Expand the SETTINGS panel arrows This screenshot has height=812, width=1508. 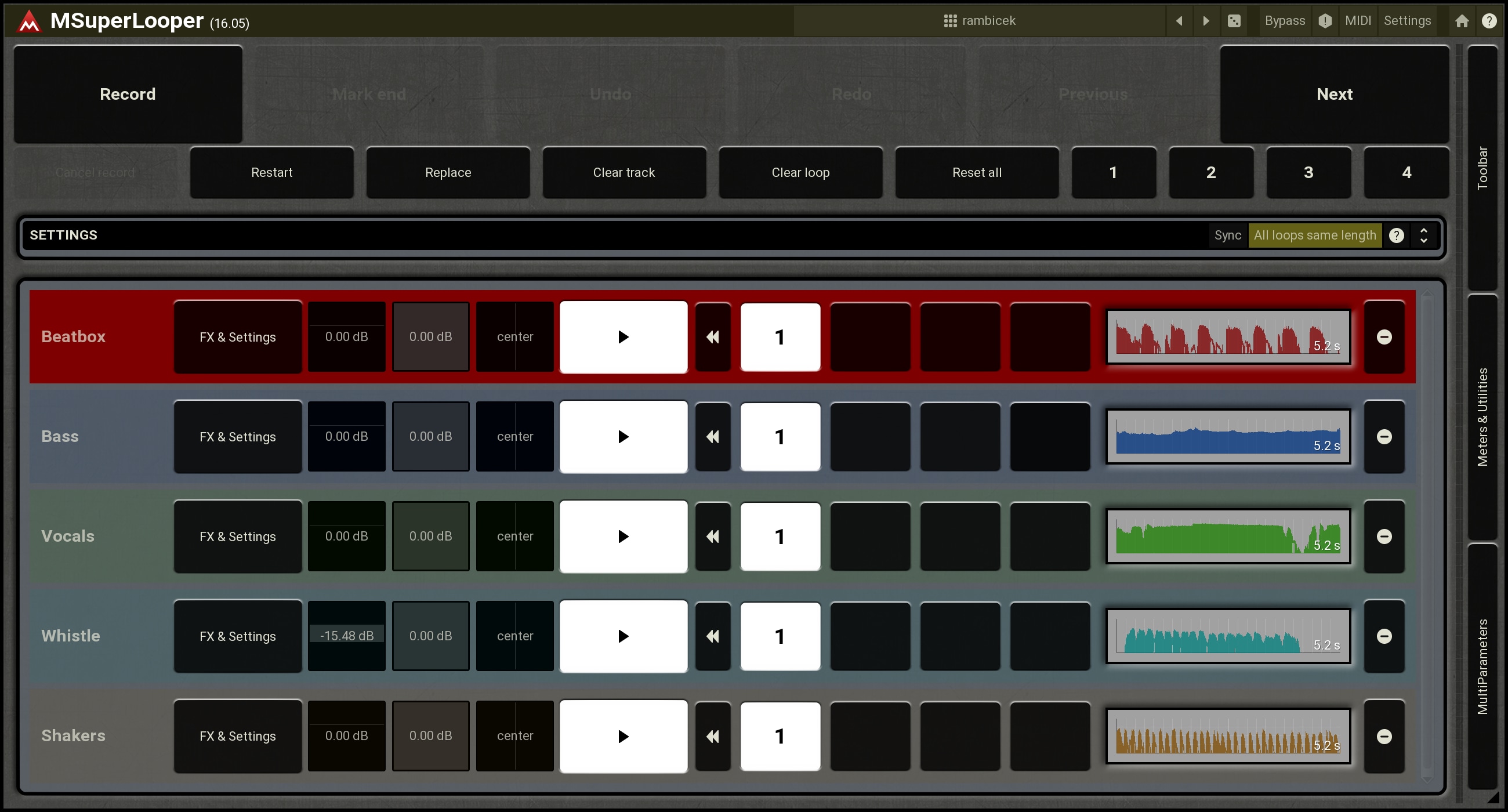coord(1424,235)
